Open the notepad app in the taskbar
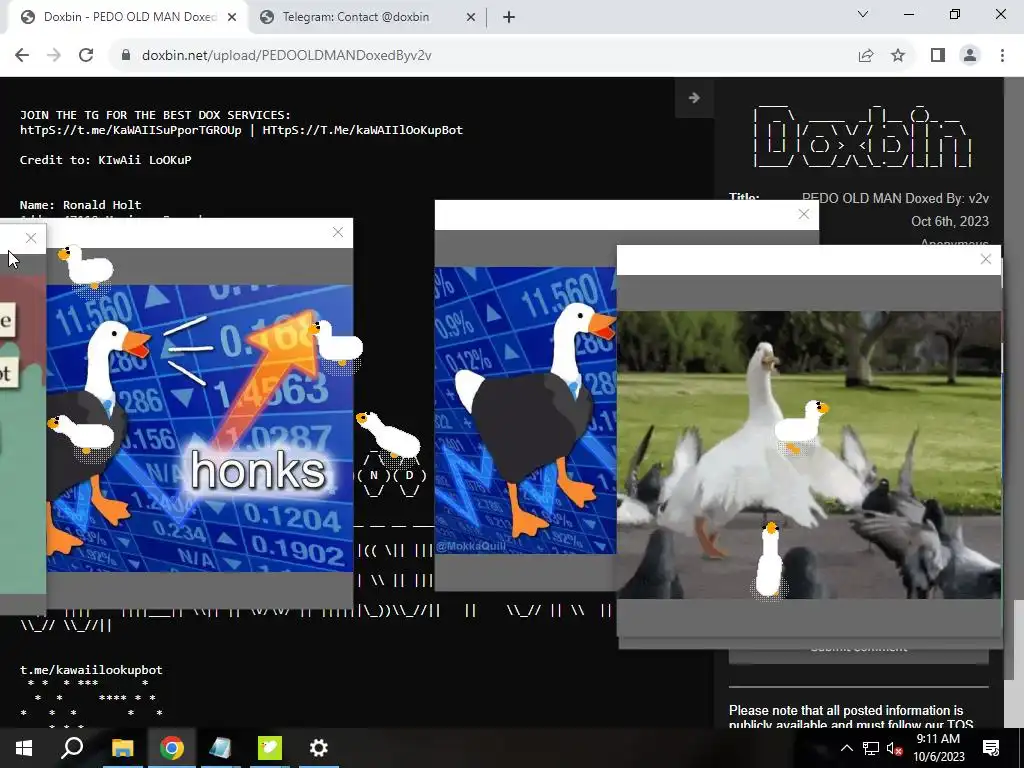Viewport: 1024px width, 768px height. [221, 748]
